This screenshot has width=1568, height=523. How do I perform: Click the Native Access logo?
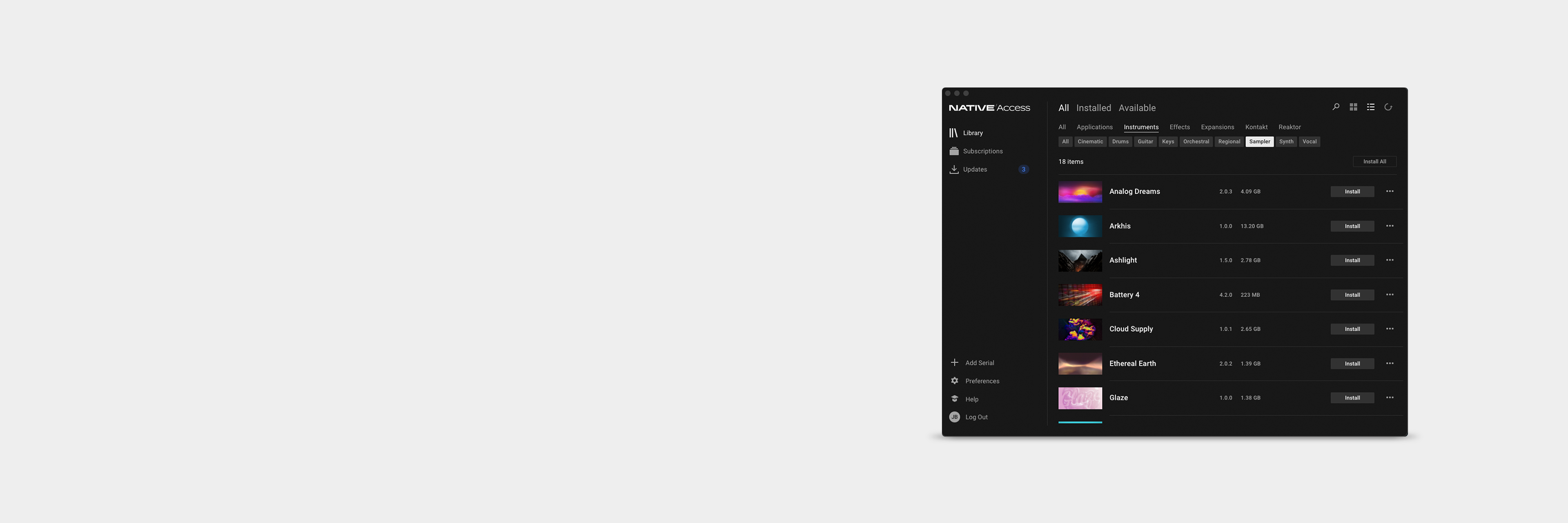click(989, 108)
